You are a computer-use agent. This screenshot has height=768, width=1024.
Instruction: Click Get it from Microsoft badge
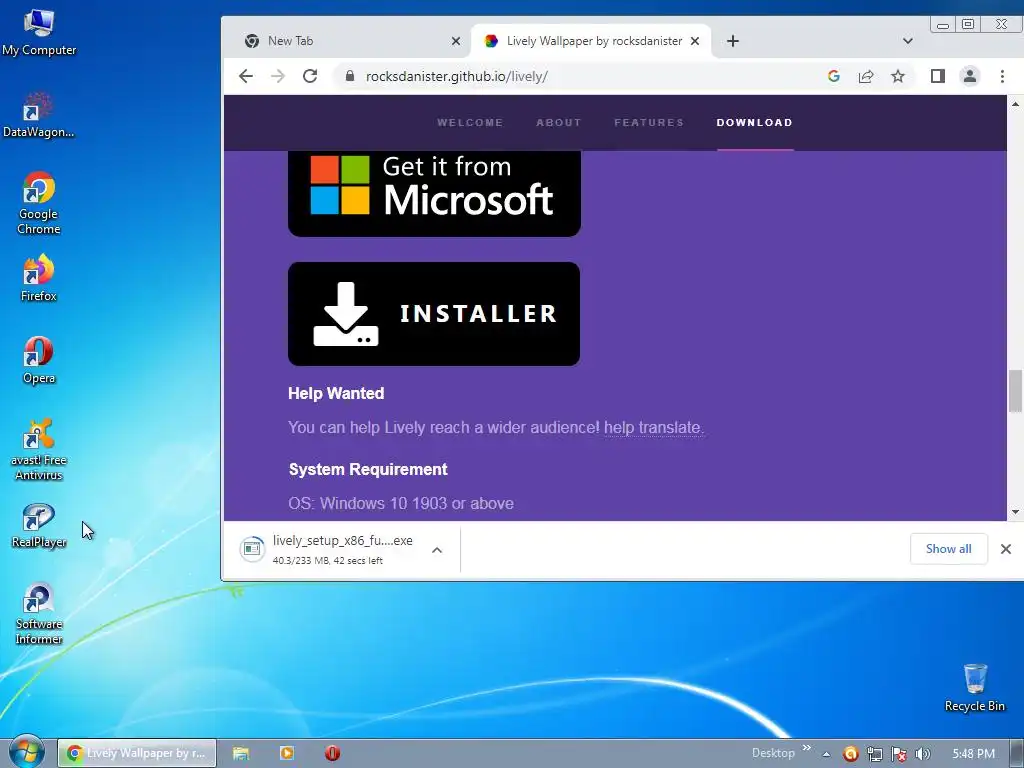[434, 193]
